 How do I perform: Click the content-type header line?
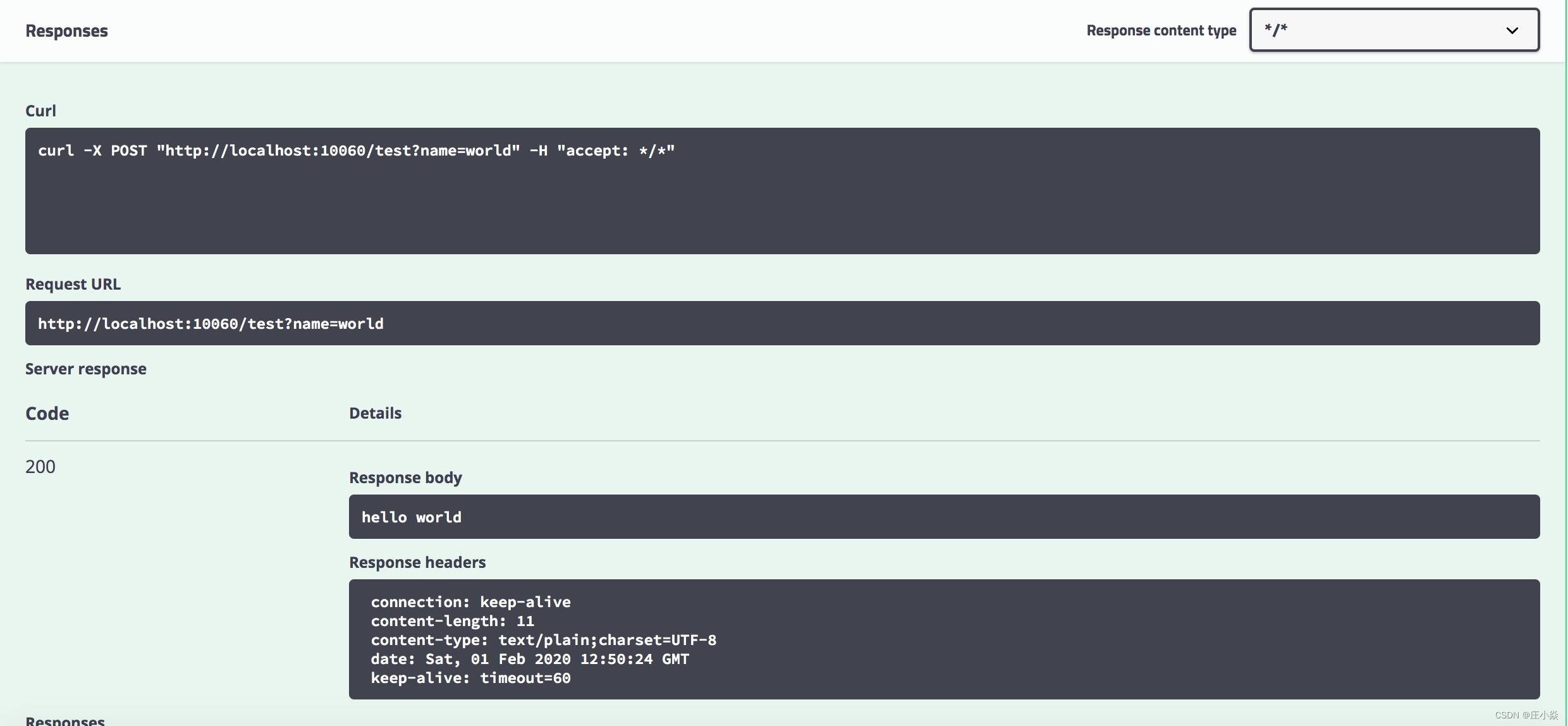(544, 639)
